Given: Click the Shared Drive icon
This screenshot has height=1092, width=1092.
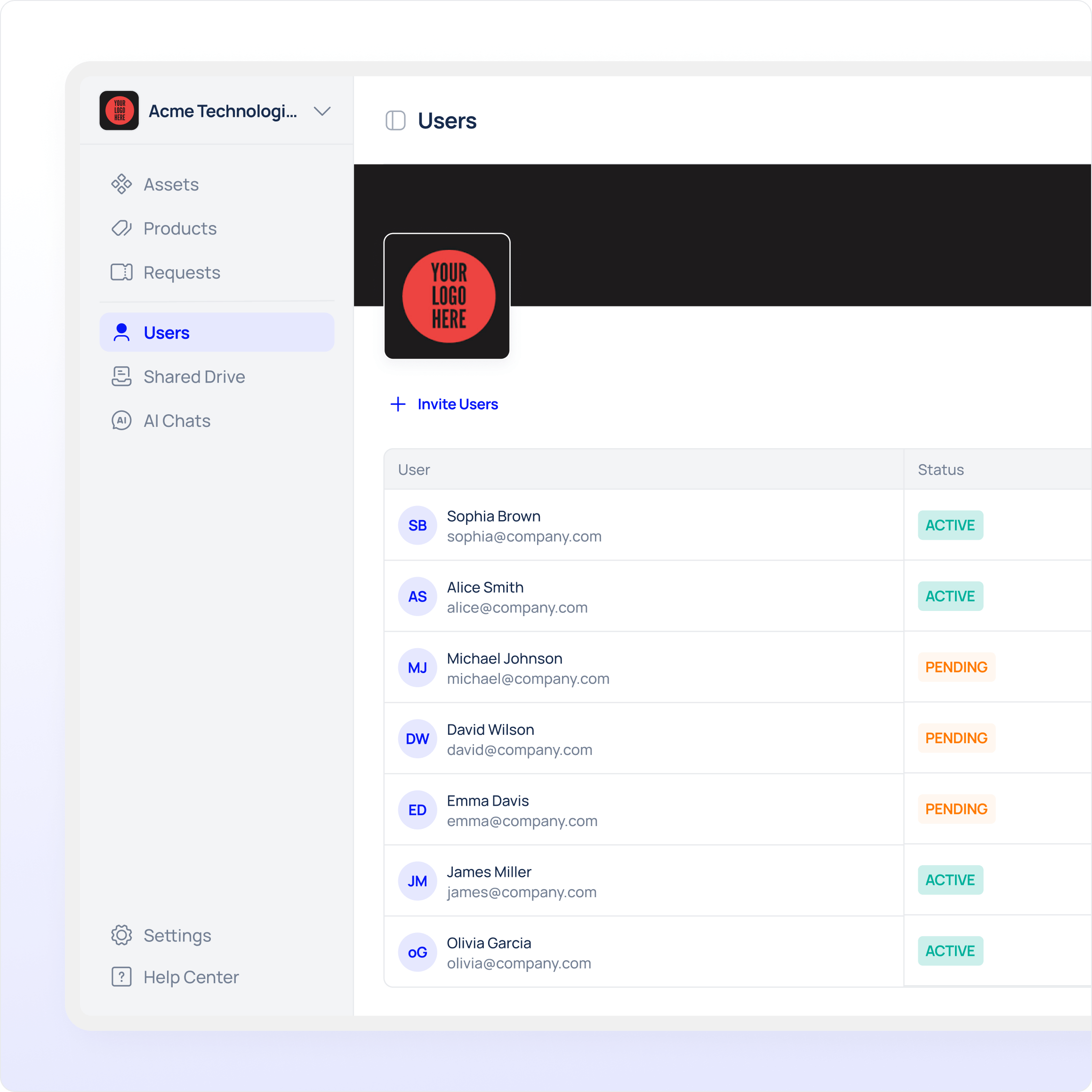Looking at the screenshot, I should tap(121, 377).
